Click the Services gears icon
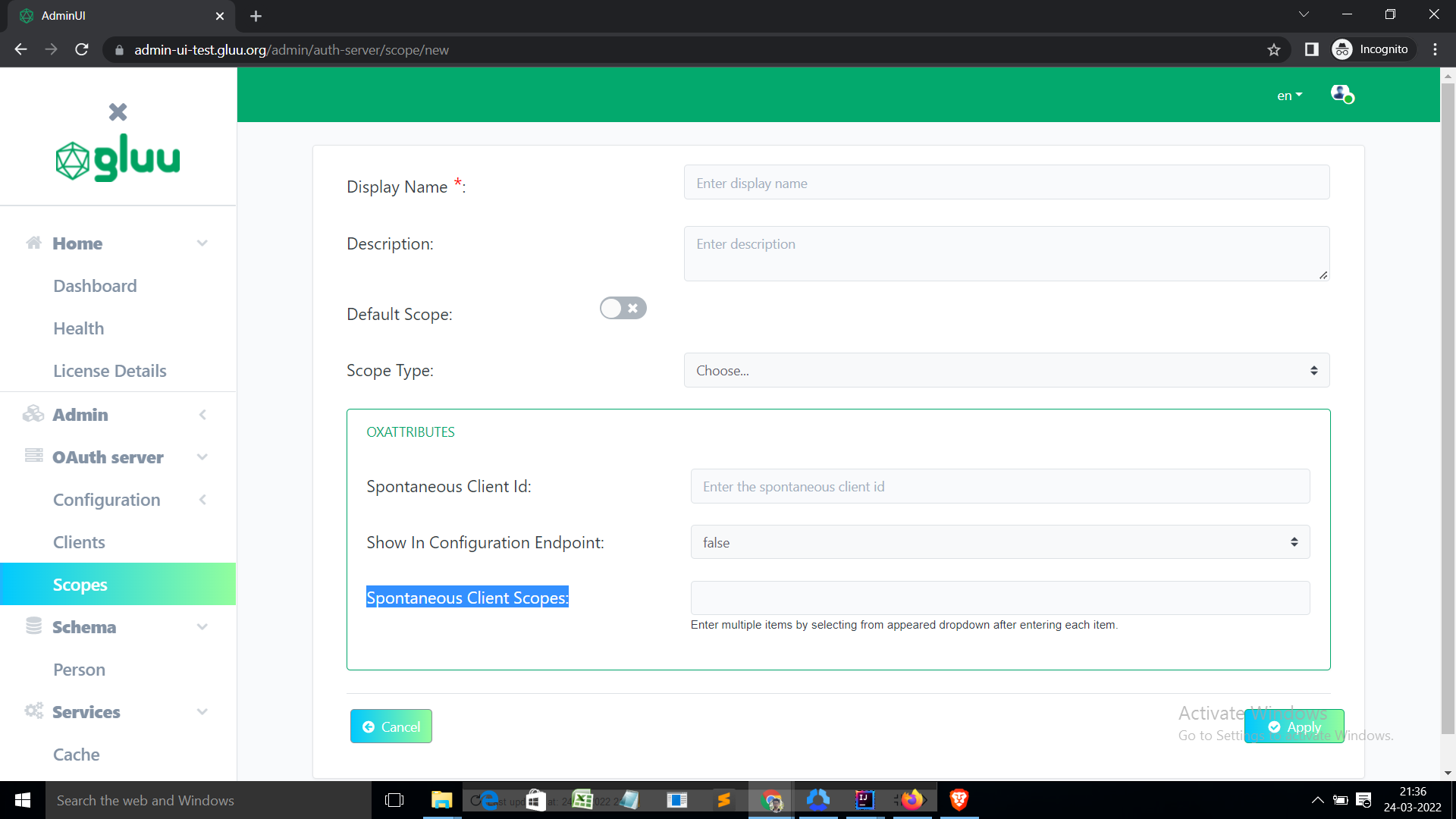The image size is (1456, 819). (x=33, y=711)
